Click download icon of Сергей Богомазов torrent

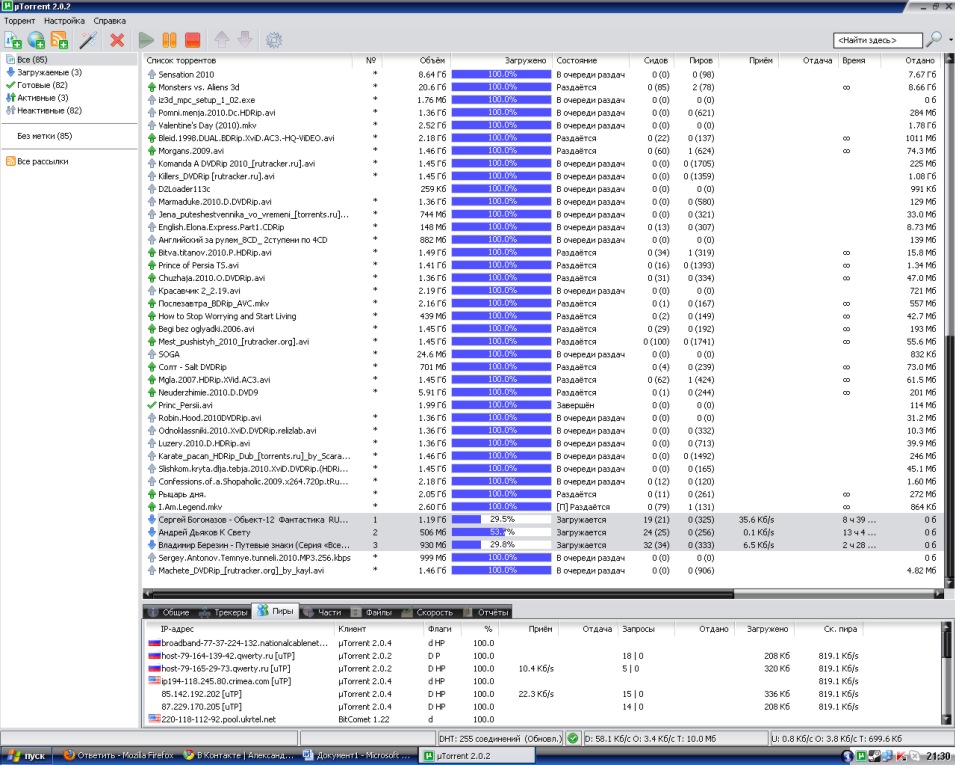tap(152, 520)
